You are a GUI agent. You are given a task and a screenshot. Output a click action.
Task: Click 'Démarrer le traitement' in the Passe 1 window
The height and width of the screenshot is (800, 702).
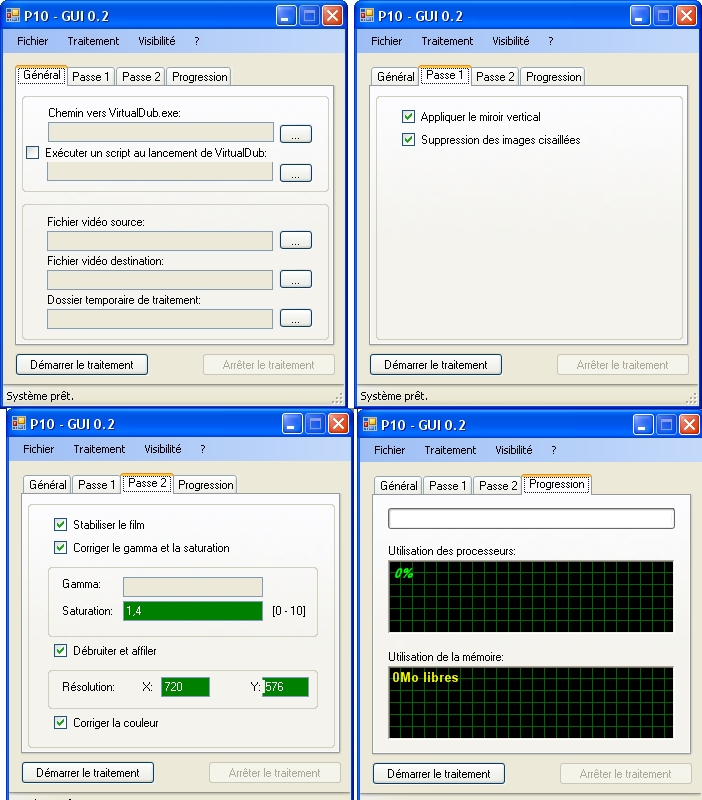click(x=436, y=365)
